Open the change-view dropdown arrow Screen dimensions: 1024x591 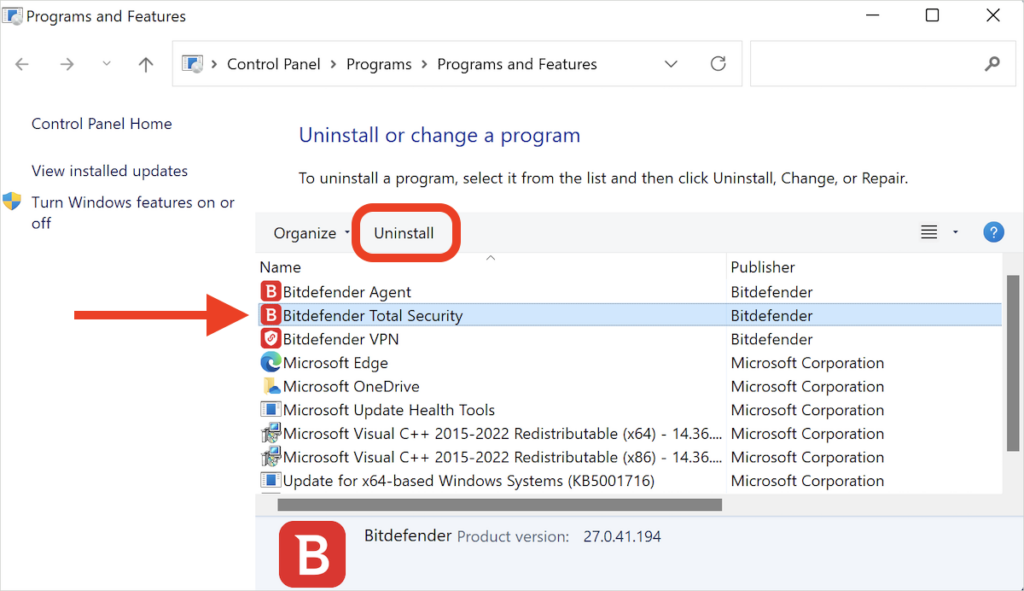point(954,231)
